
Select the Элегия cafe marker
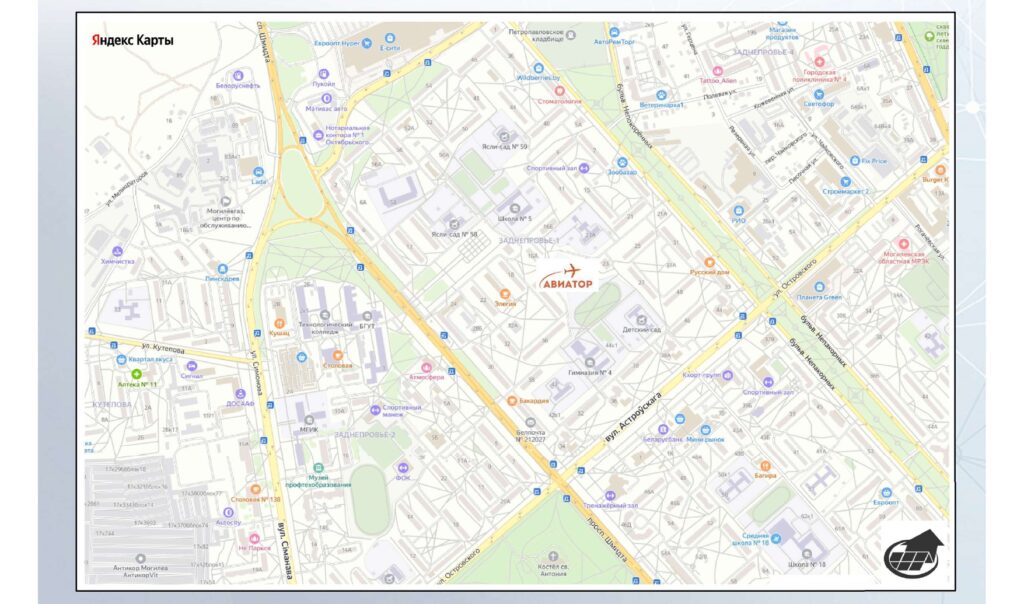point(505,294)
